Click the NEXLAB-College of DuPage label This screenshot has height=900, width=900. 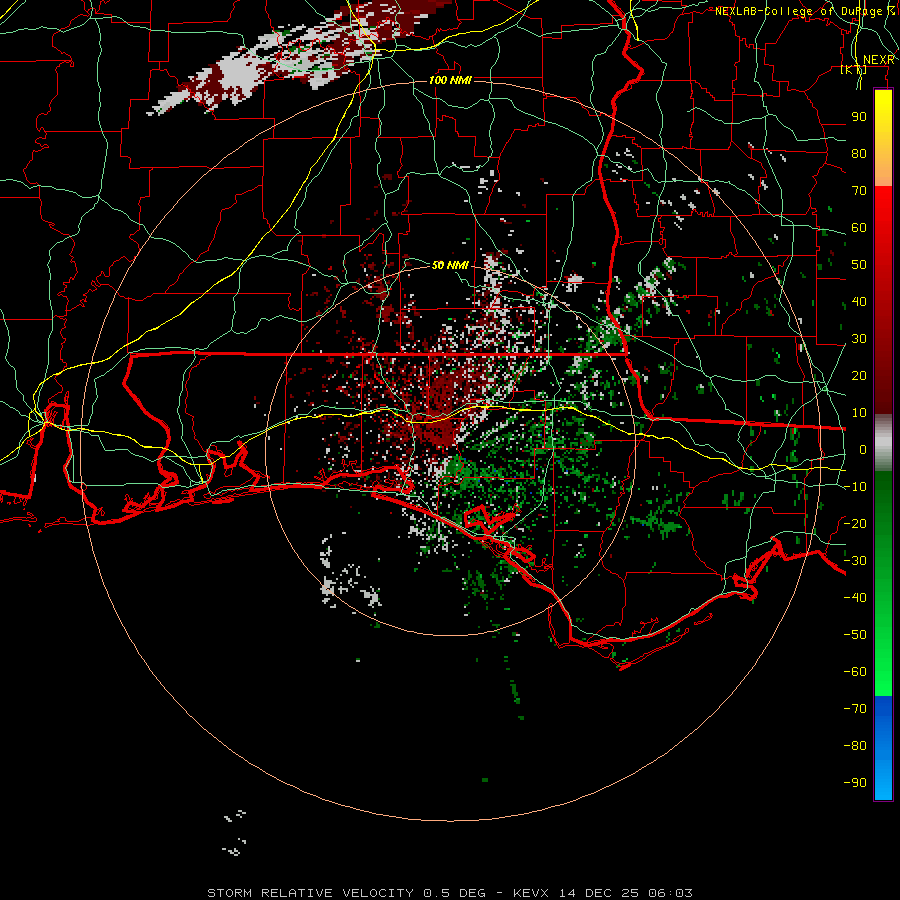[804, 11]
